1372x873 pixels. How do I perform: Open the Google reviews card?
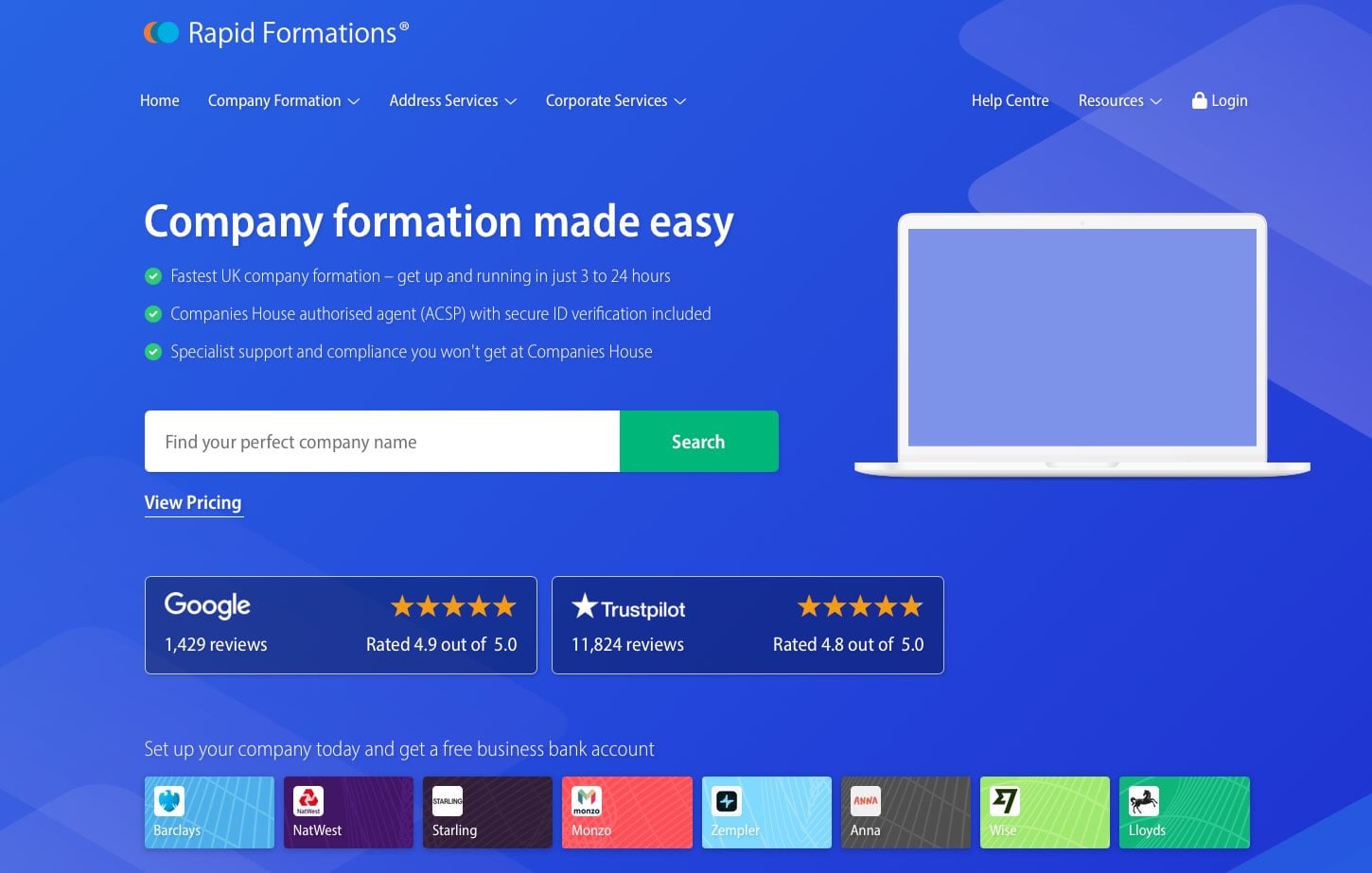[x=341, y=625]
